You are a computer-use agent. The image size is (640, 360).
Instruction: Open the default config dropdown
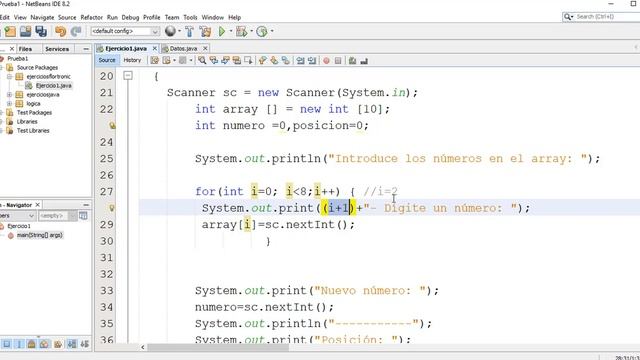click(155, 31)
